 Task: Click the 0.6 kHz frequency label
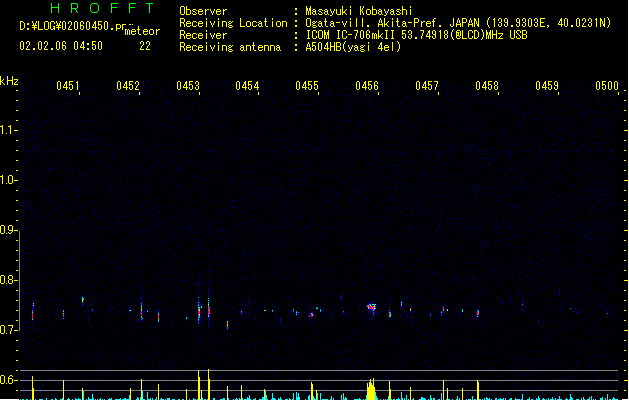point(8,380)
